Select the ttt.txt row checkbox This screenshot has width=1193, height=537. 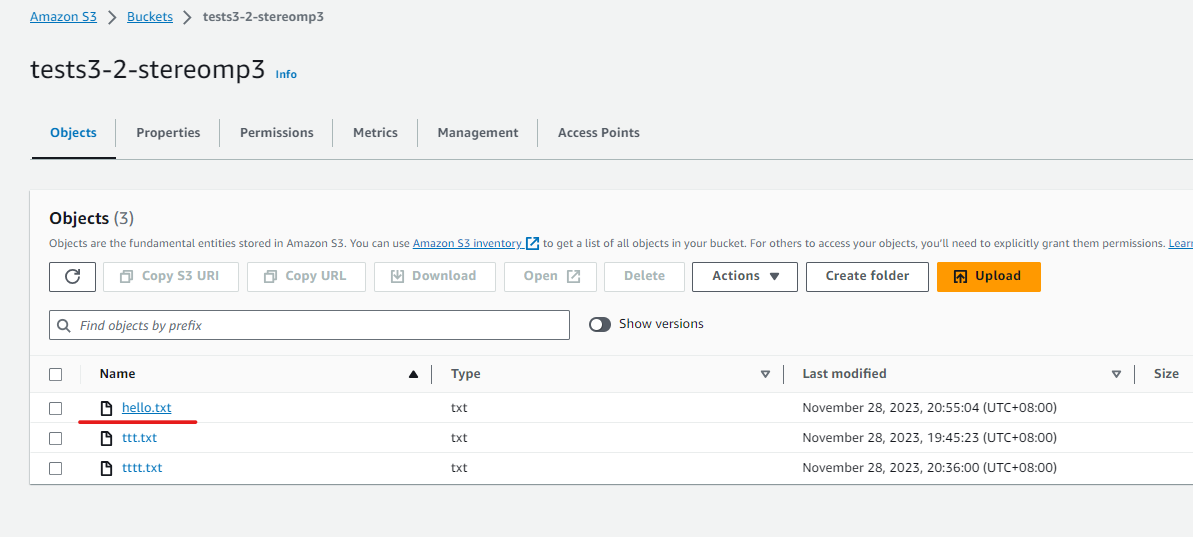pos(56,438)
